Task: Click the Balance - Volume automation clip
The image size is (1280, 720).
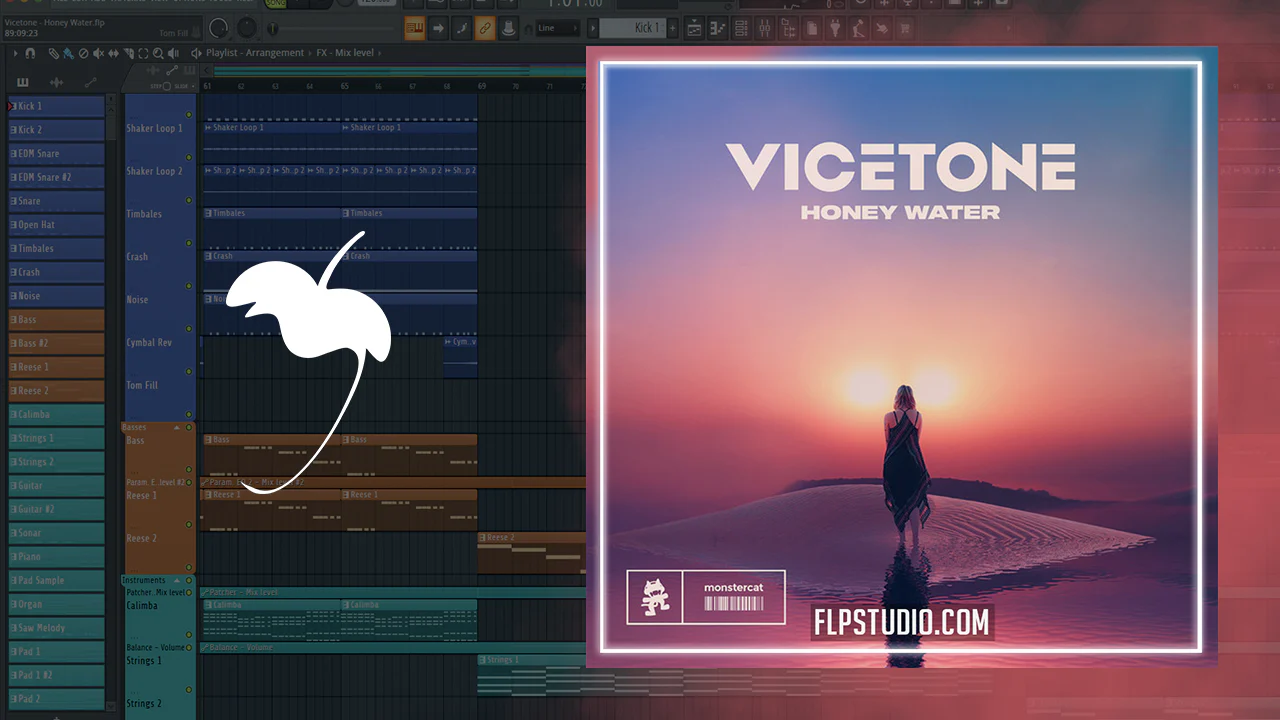Action: (x=394, y=648)
